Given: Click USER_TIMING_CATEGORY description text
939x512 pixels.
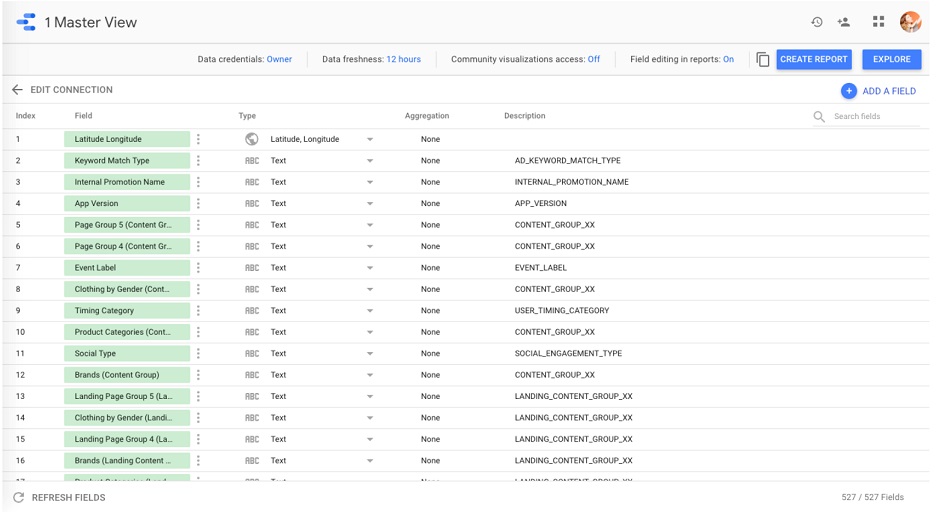Looking at the screenshot, I should click(562, 311).
